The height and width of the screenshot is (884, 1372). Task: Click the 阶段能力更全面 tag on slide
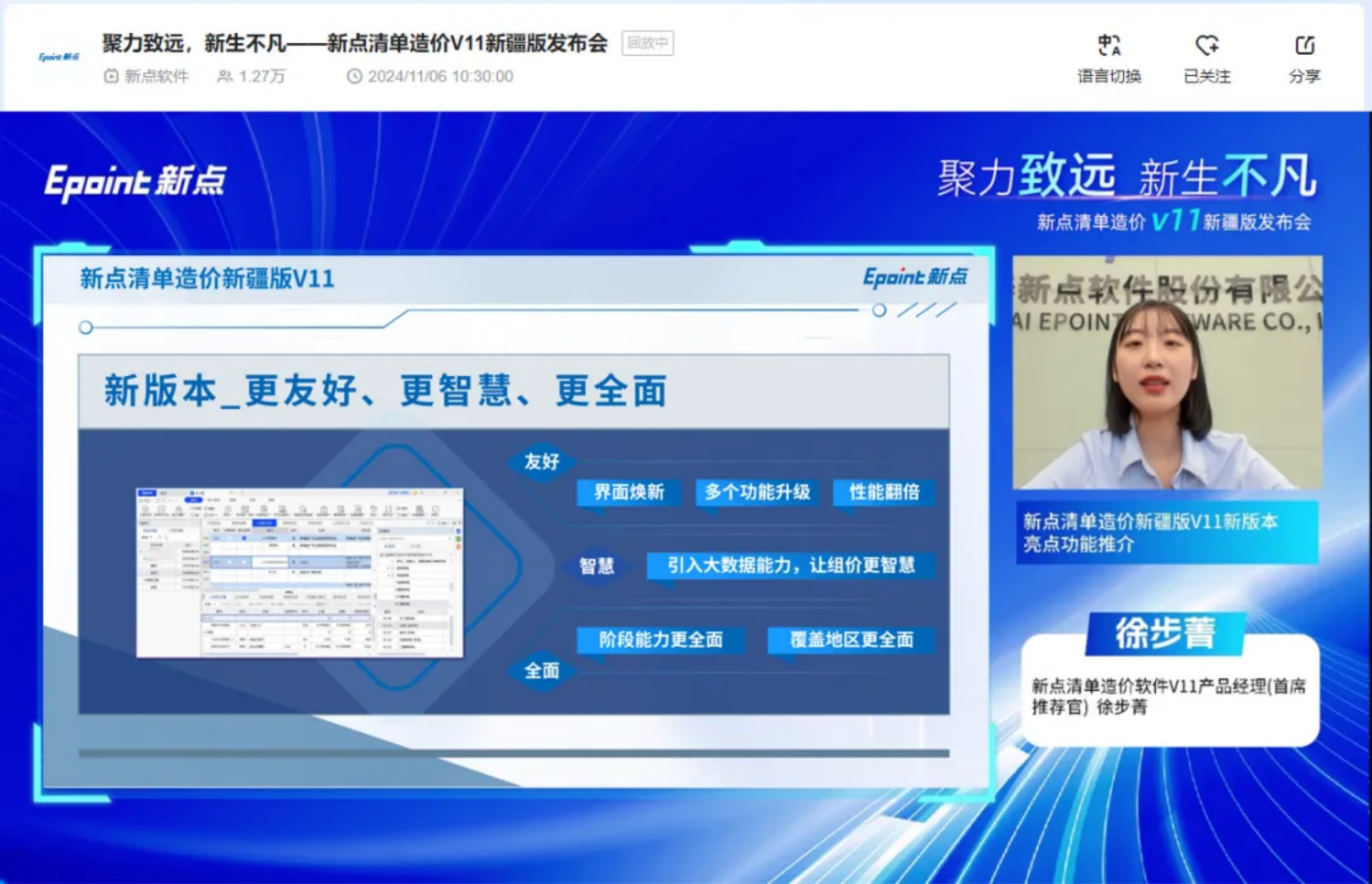pos(661,640)
